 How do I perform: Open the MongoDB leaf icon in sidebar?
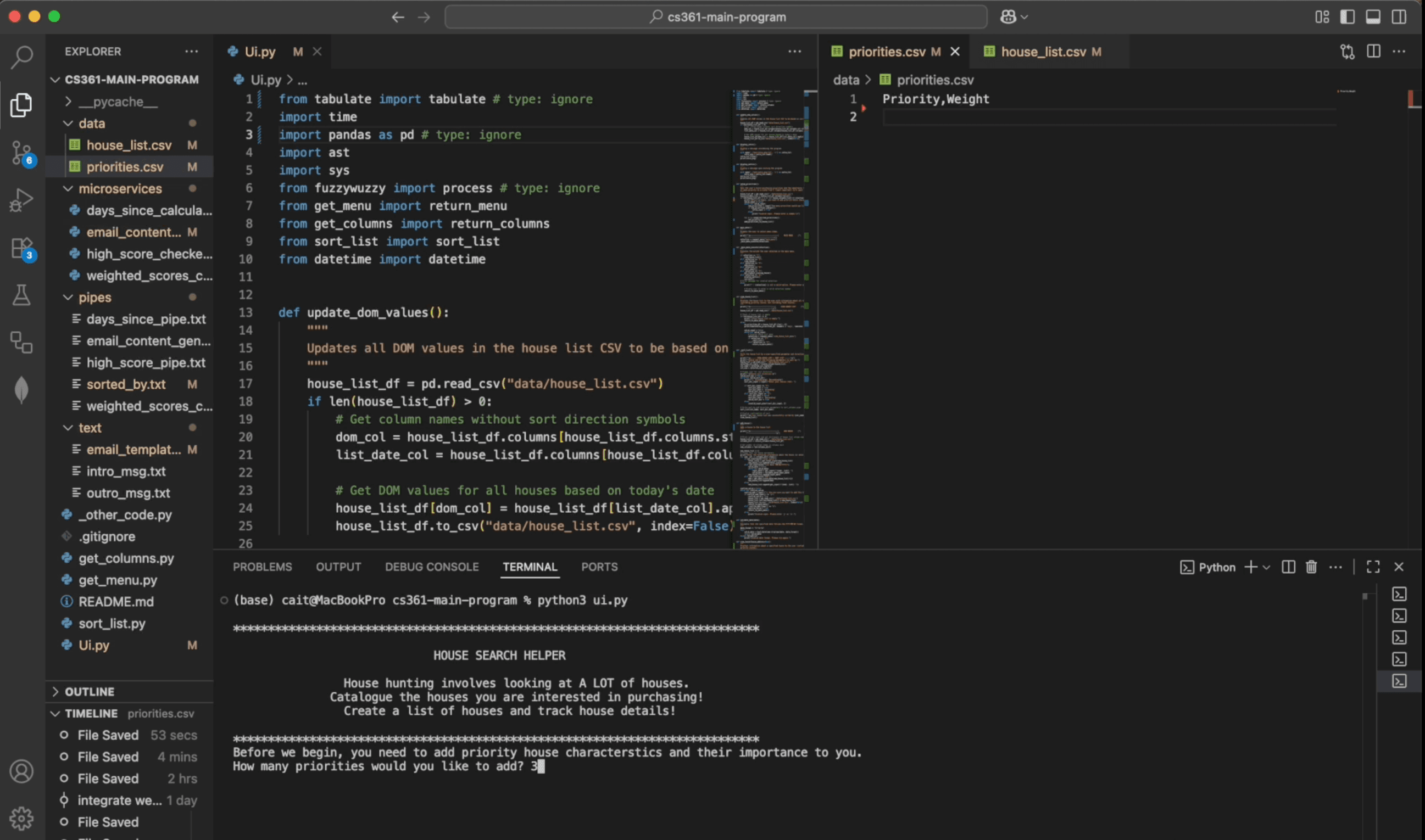tap(21, 389)
